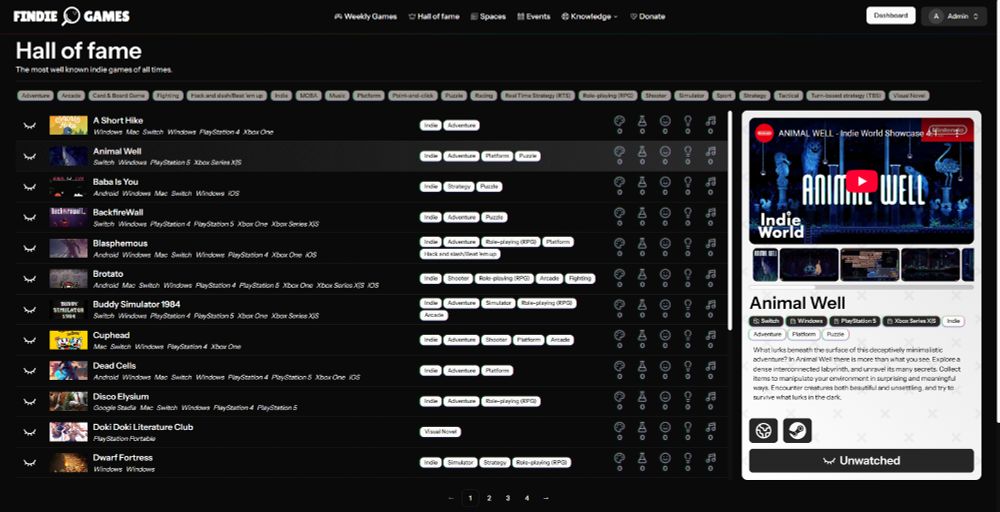
Task: Filter games by Visual Novel tag
Action: coord(909,96)
